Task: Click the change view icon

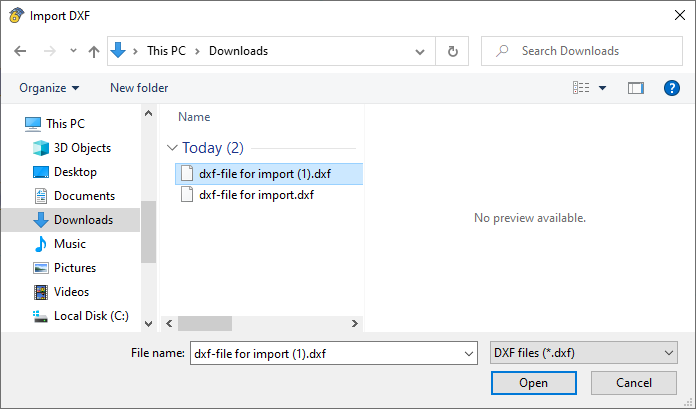Action: click(581, 88)
